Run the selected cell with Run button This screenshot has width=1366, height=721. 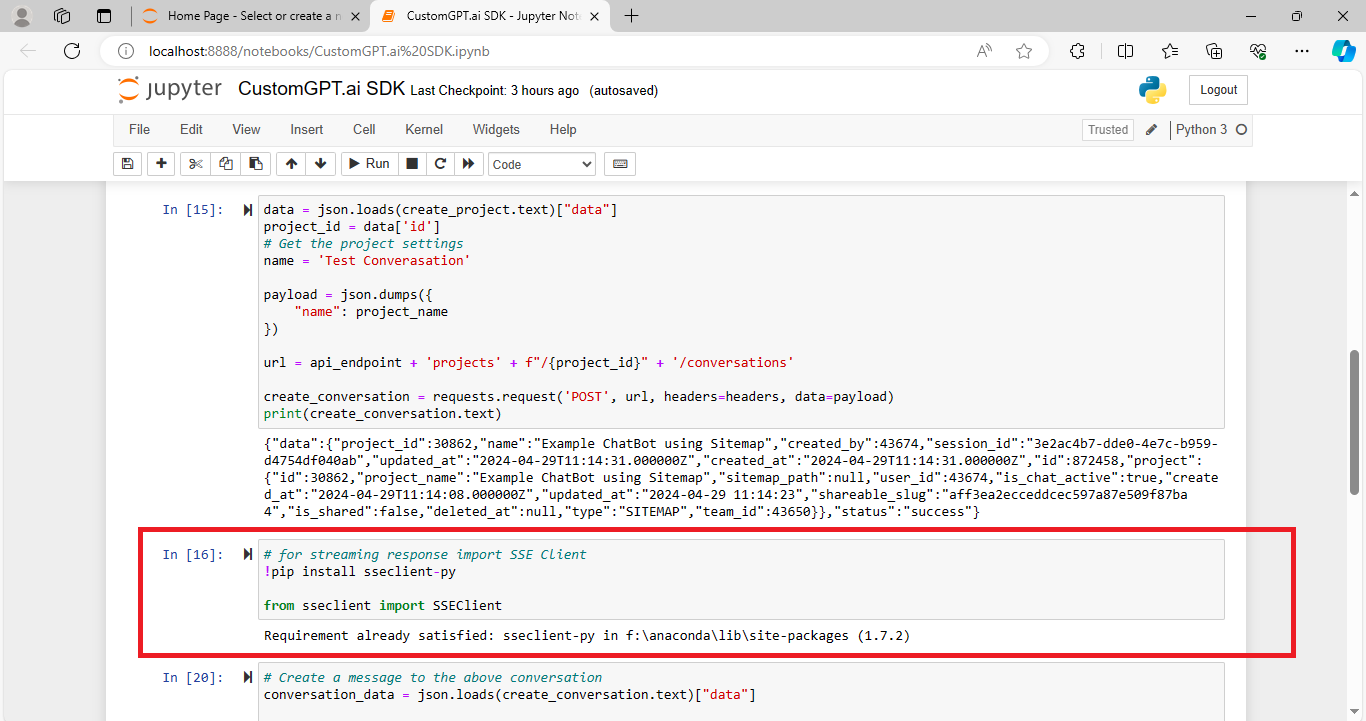368,163
